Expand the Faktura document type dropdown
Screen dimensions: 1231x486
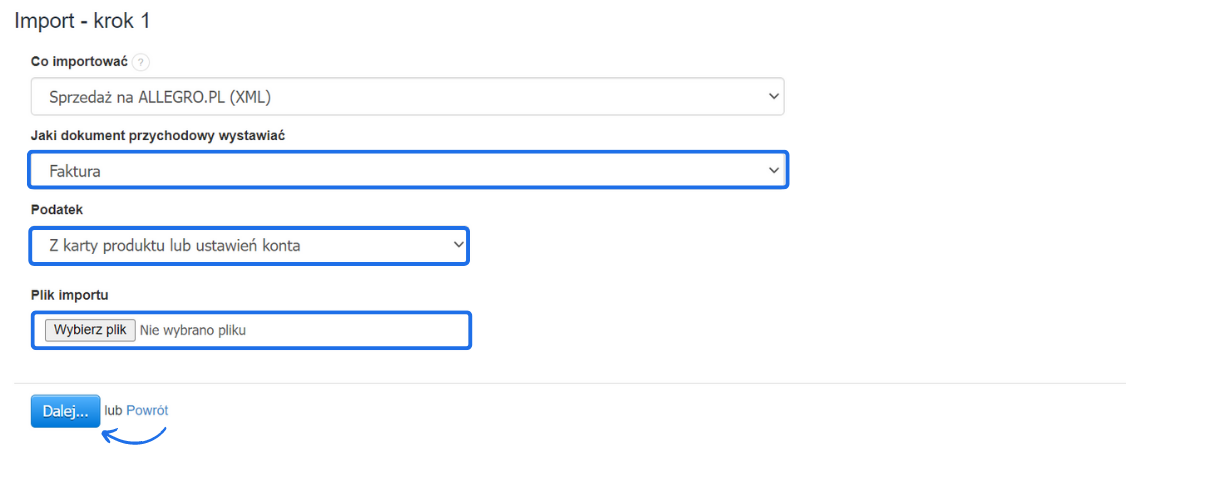(400, 171)
